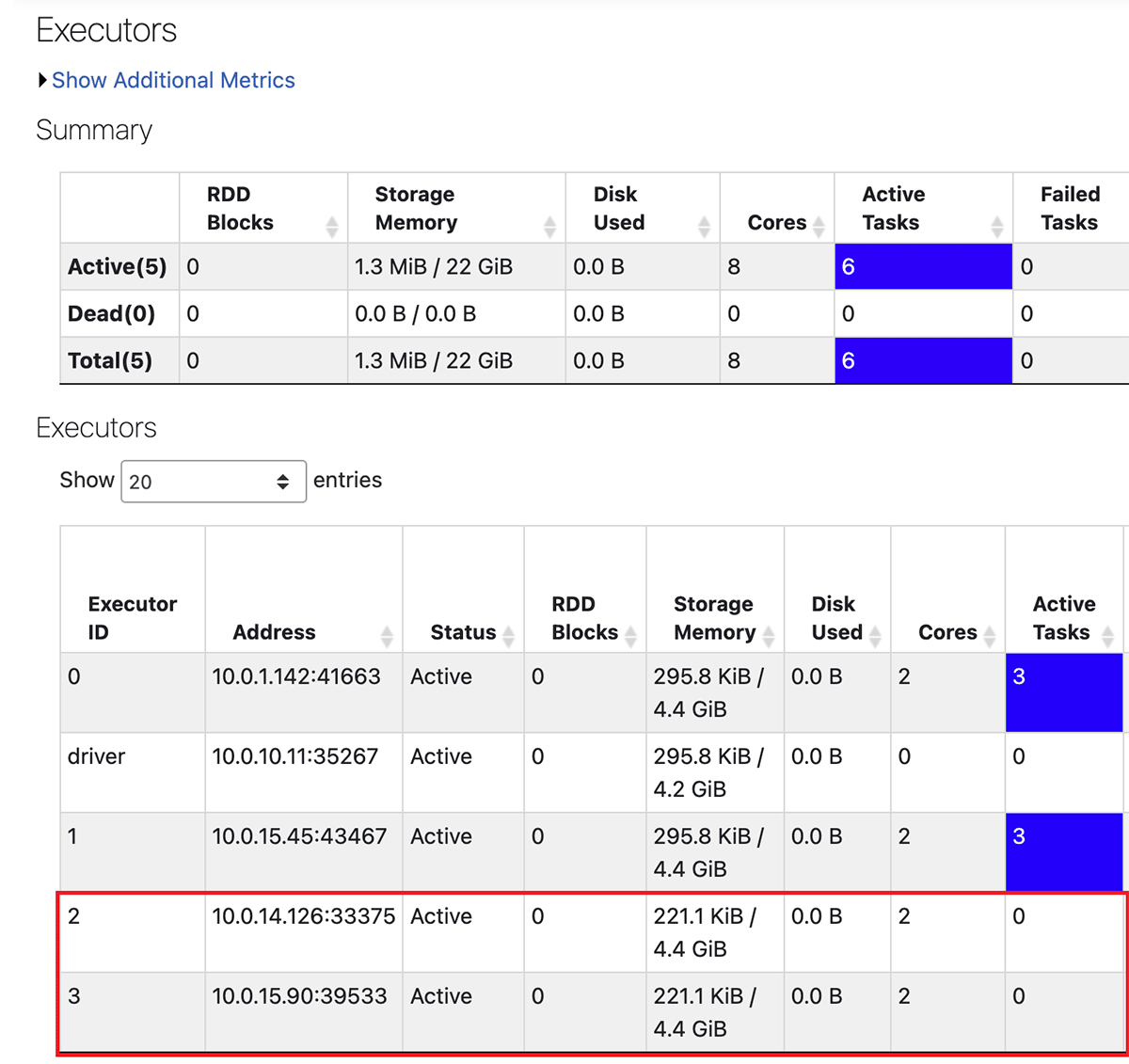Click the Show Additional Metrics link
The height and width of the screenshot is (1064, 1129).
point(173,81)
